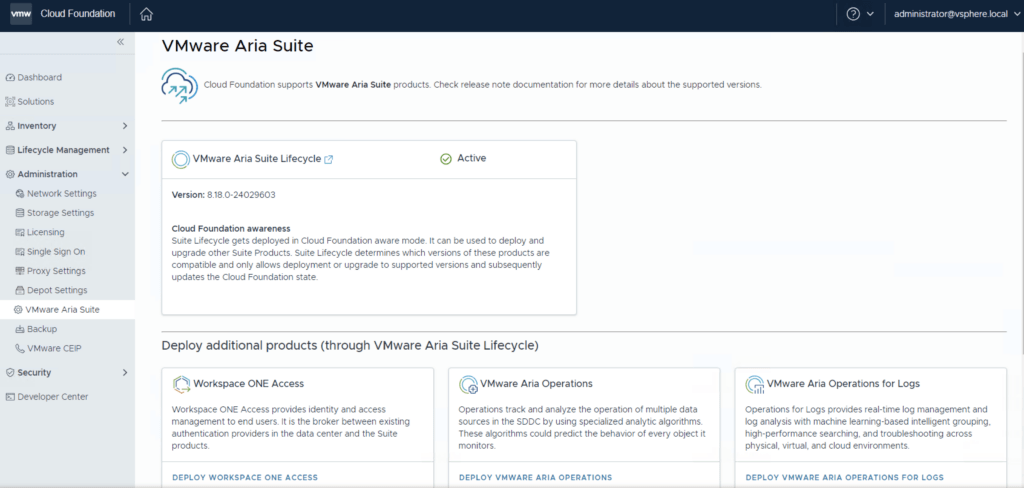Open Single Sign On settings
Viewport: 1024px width, 488px height.
coord(55,252)
